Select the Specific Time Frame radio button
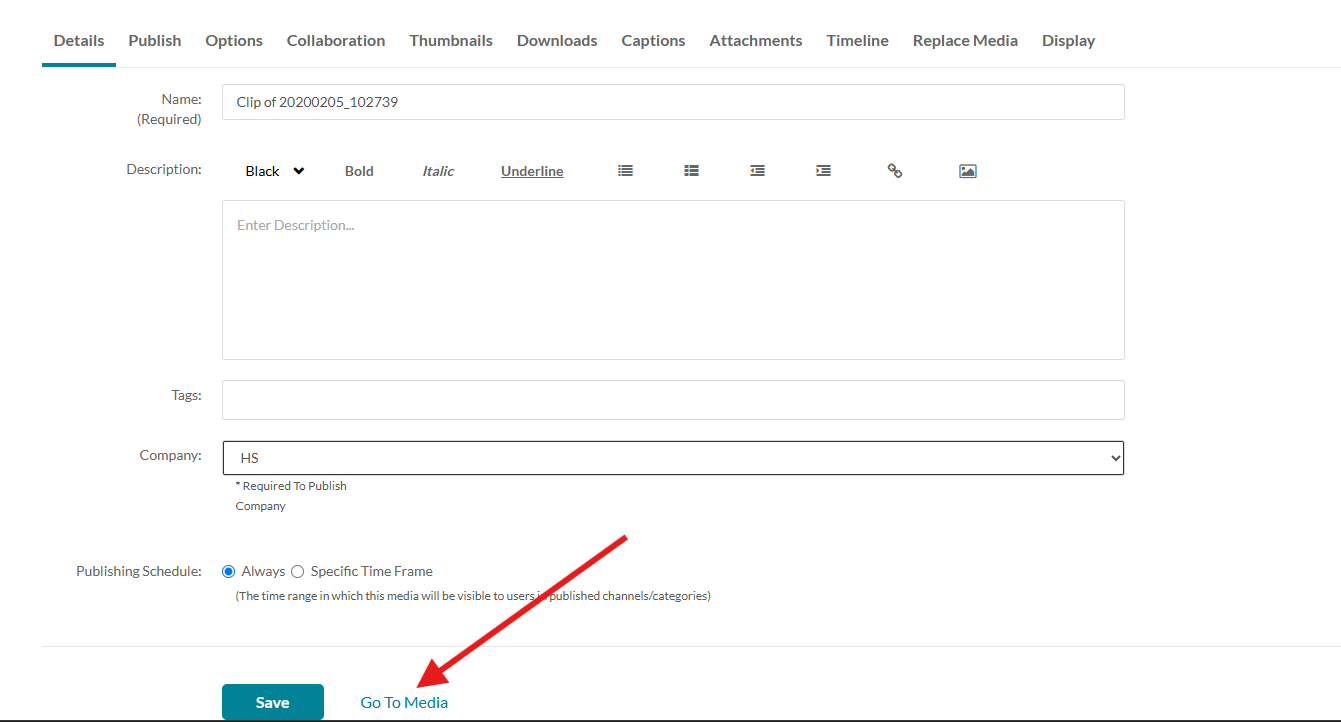Image resolution: width=1341 pixels, height=722 pixels. tap(297, 571)
